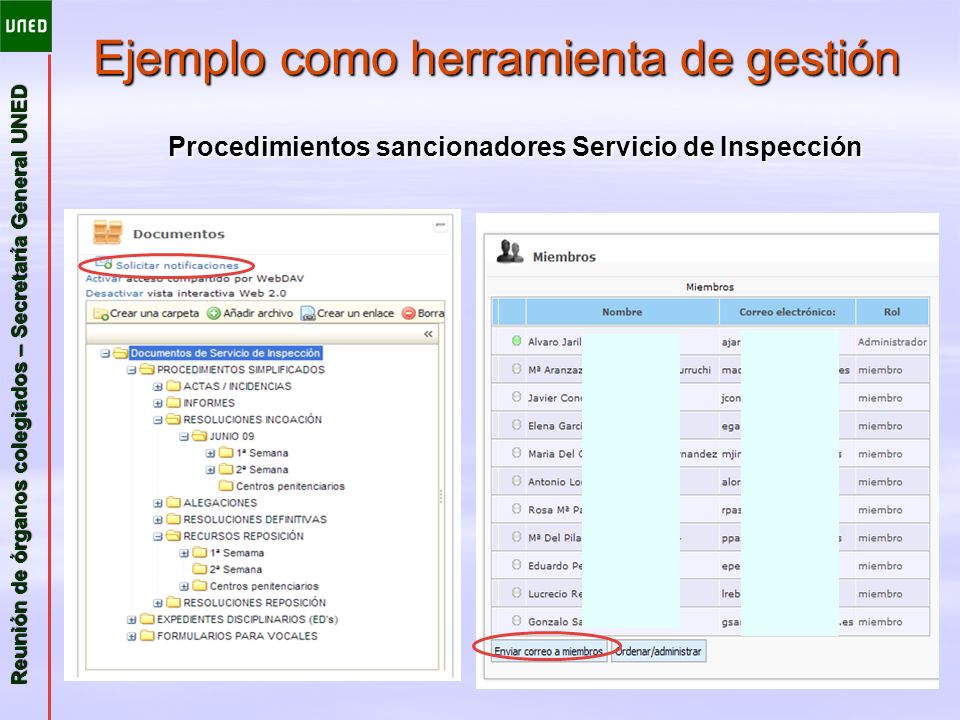
Task: Click status icon for Javier row
Action: pos(516,397)
